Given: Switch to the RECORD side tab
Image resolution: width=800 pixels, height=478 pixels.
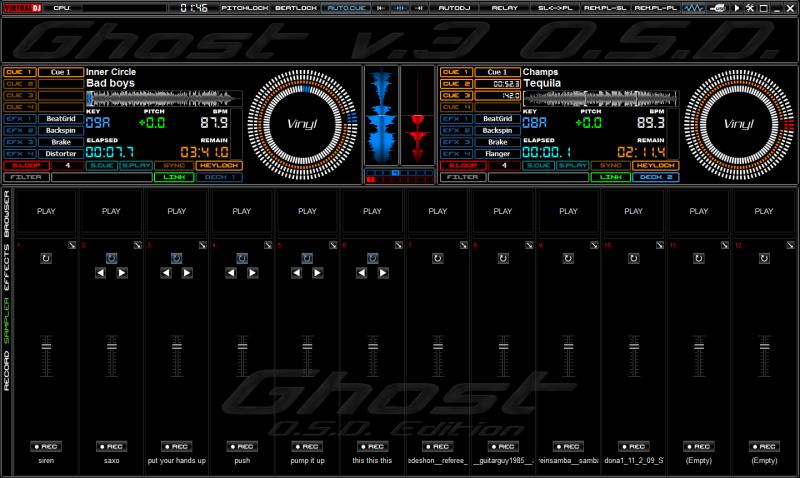Looking at the screenshot, I should tap(7, 371).
